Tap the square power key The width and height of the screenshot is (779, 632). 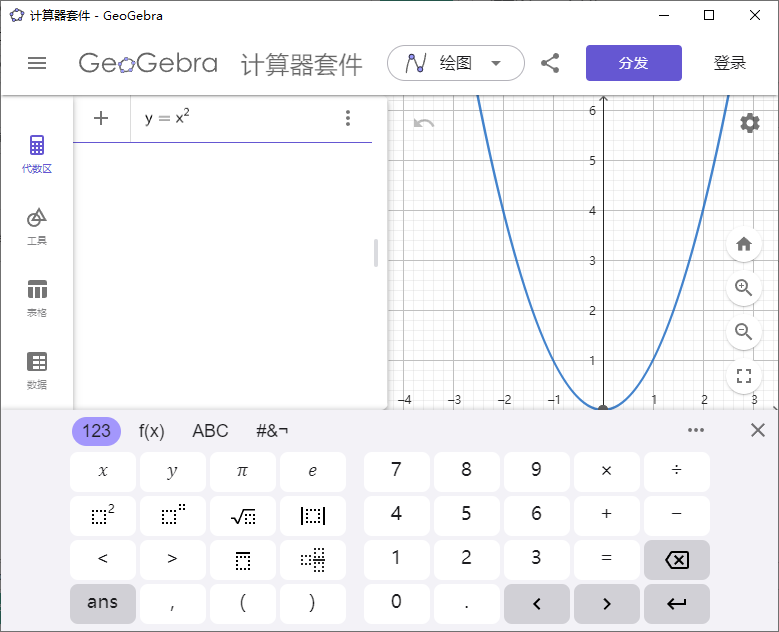tap(103, 516)
